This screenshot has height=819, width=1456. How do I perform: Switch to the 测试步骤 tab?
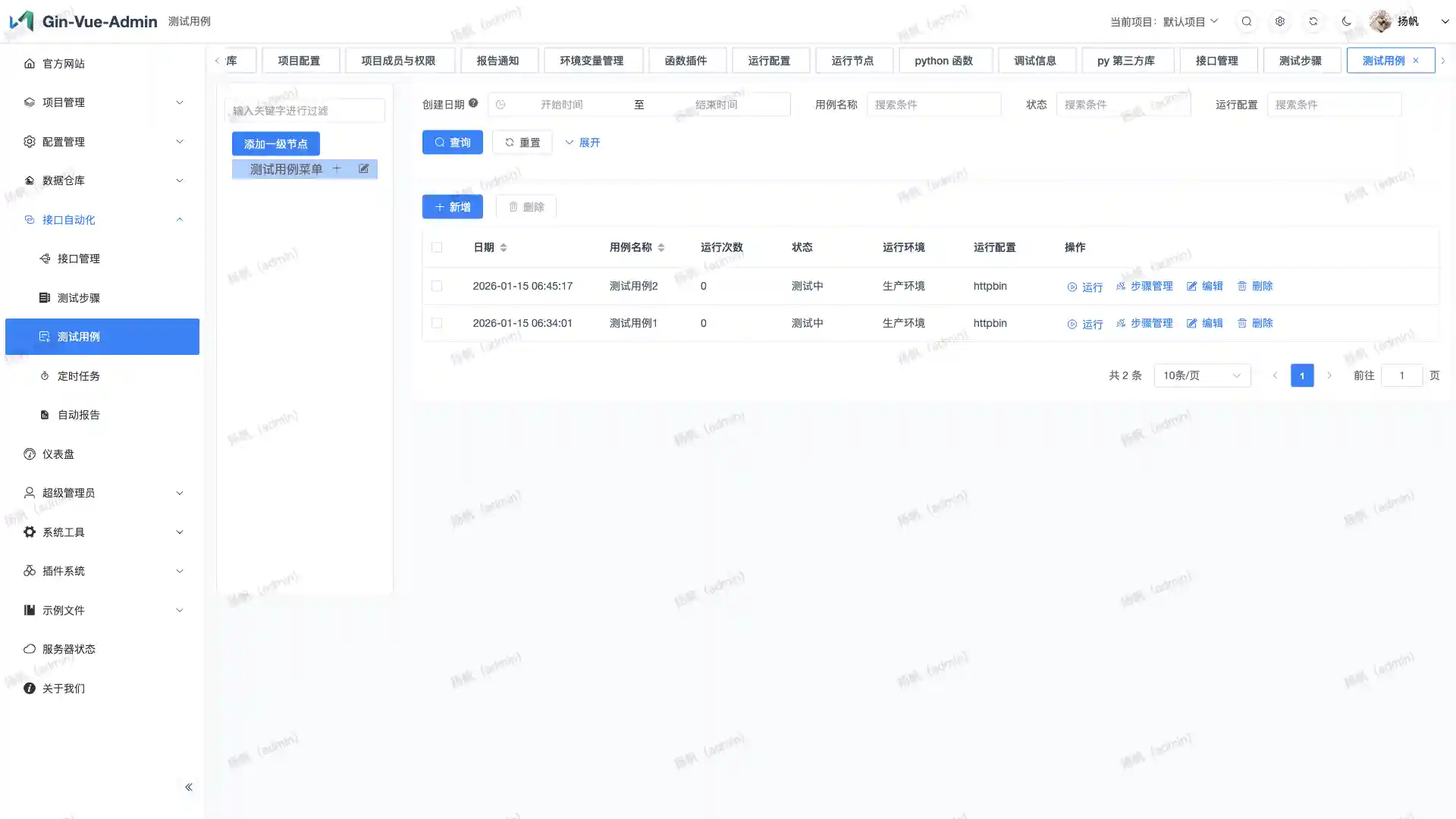pyautogui.click(x=1300, y=61)
